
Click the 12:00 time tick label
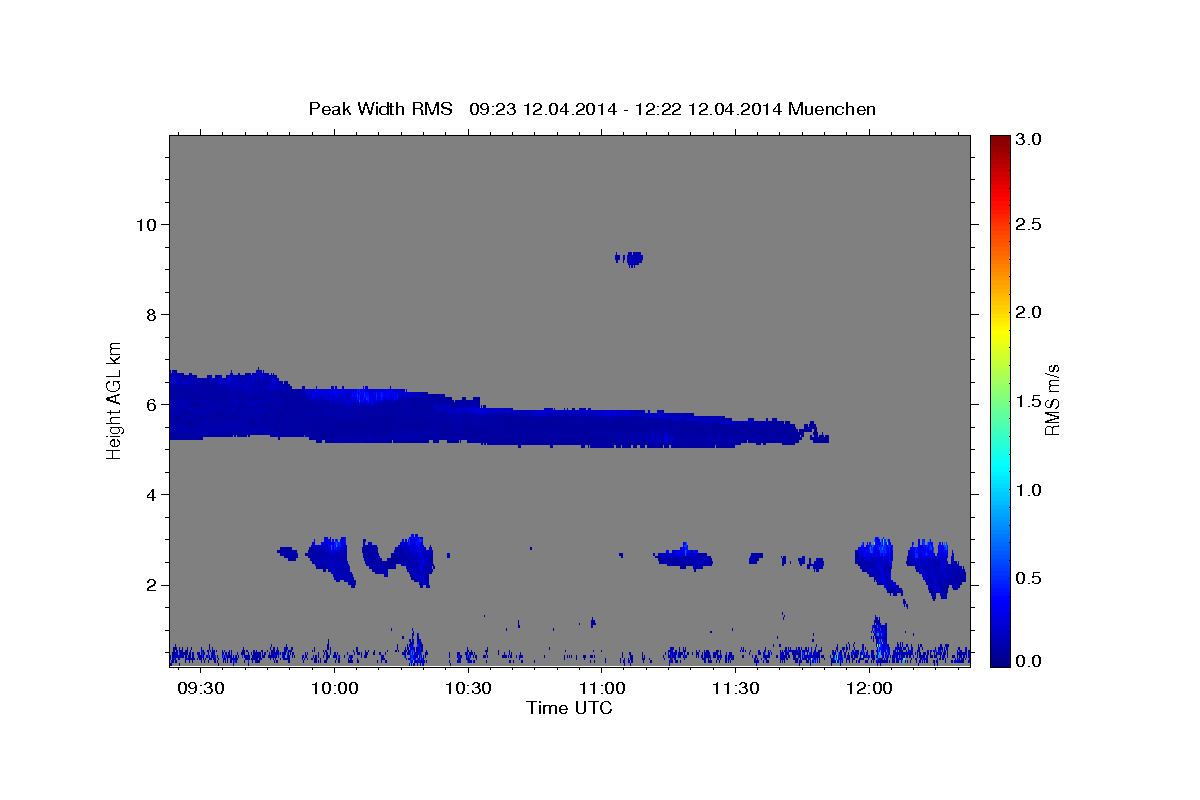coord(869,689)
